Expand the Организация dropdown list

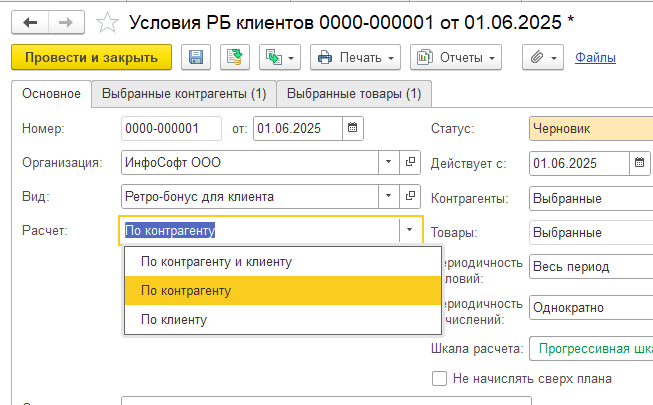[x=388, y=162]
